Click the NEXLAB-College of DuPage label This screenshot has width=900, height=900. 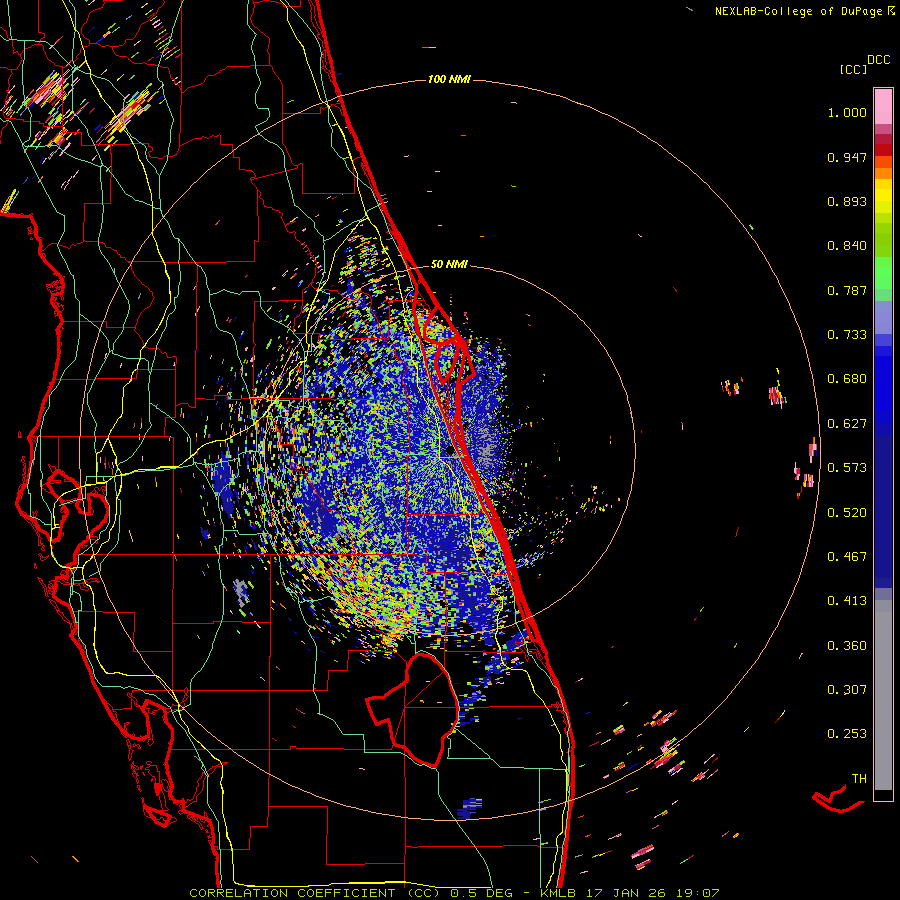click(x=798, y=11)
